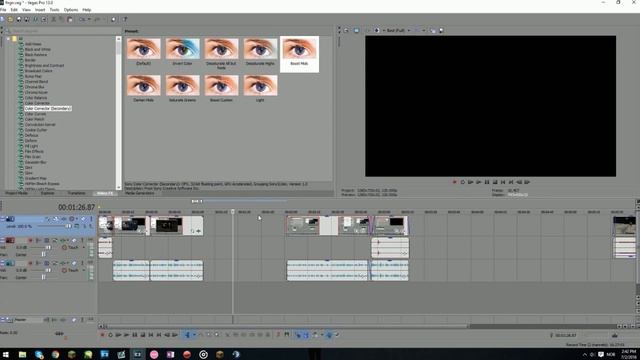Mute the first audio track
640x360 pixels.
tap(74, 240)
